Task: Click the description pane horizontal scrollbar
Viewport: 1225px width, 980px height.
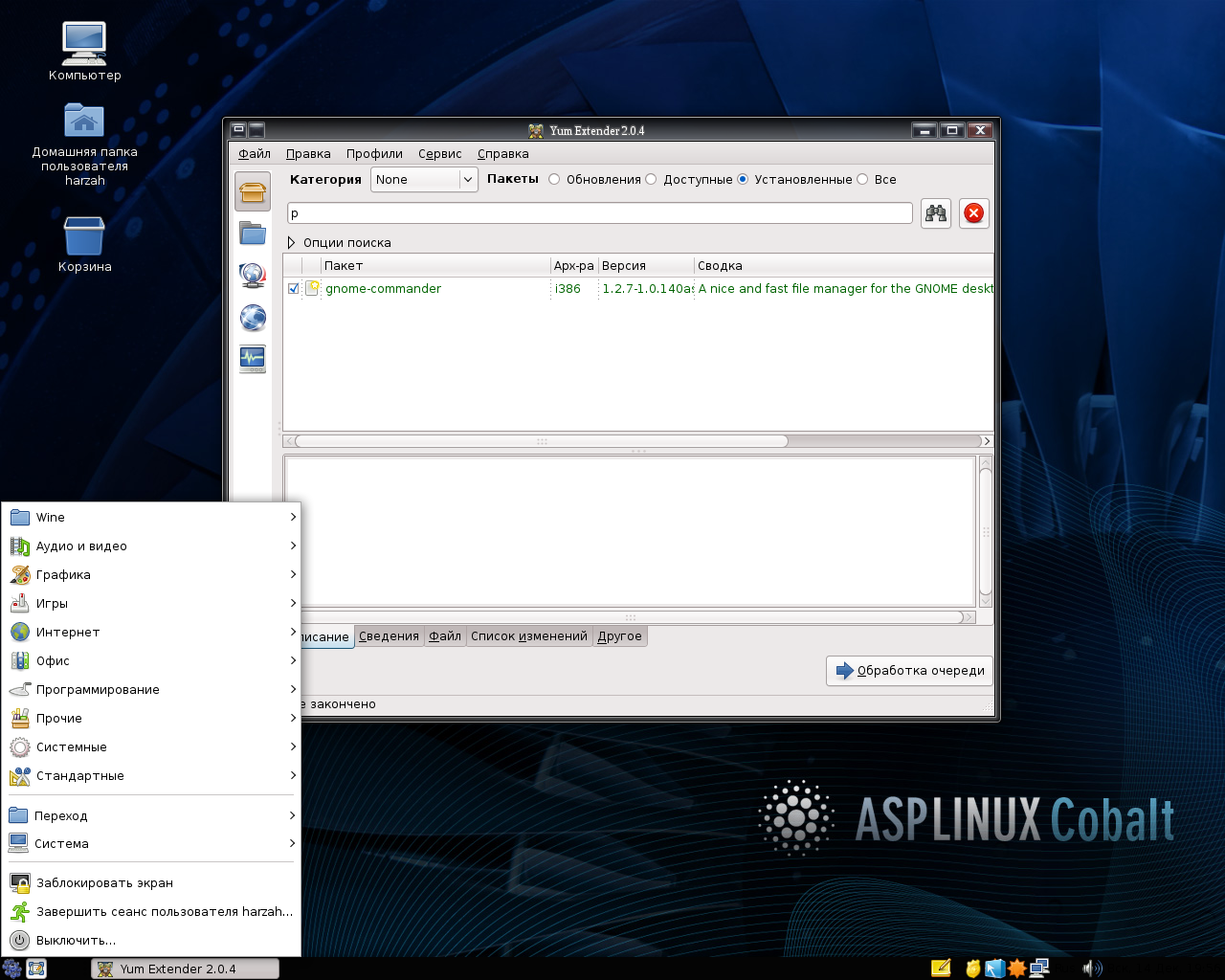Action: coord(630,617)
